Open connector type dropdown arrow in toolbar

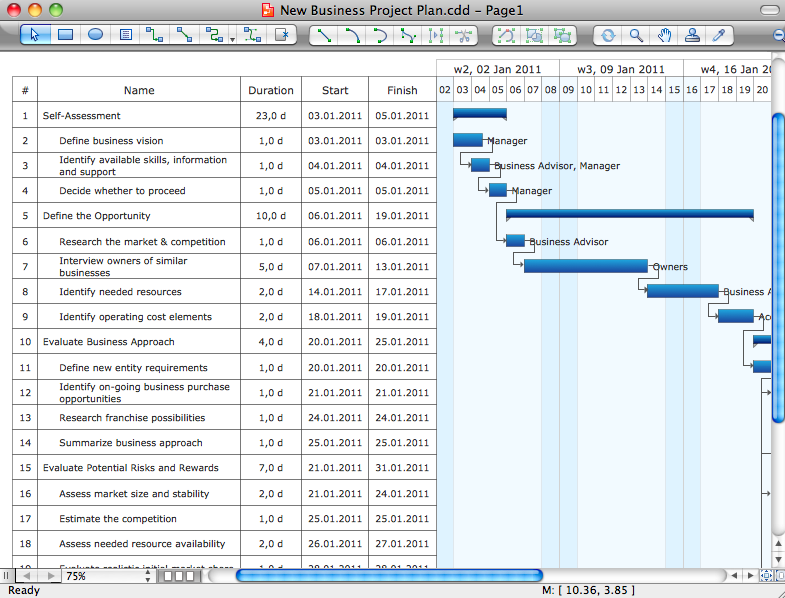click(232, 39)
